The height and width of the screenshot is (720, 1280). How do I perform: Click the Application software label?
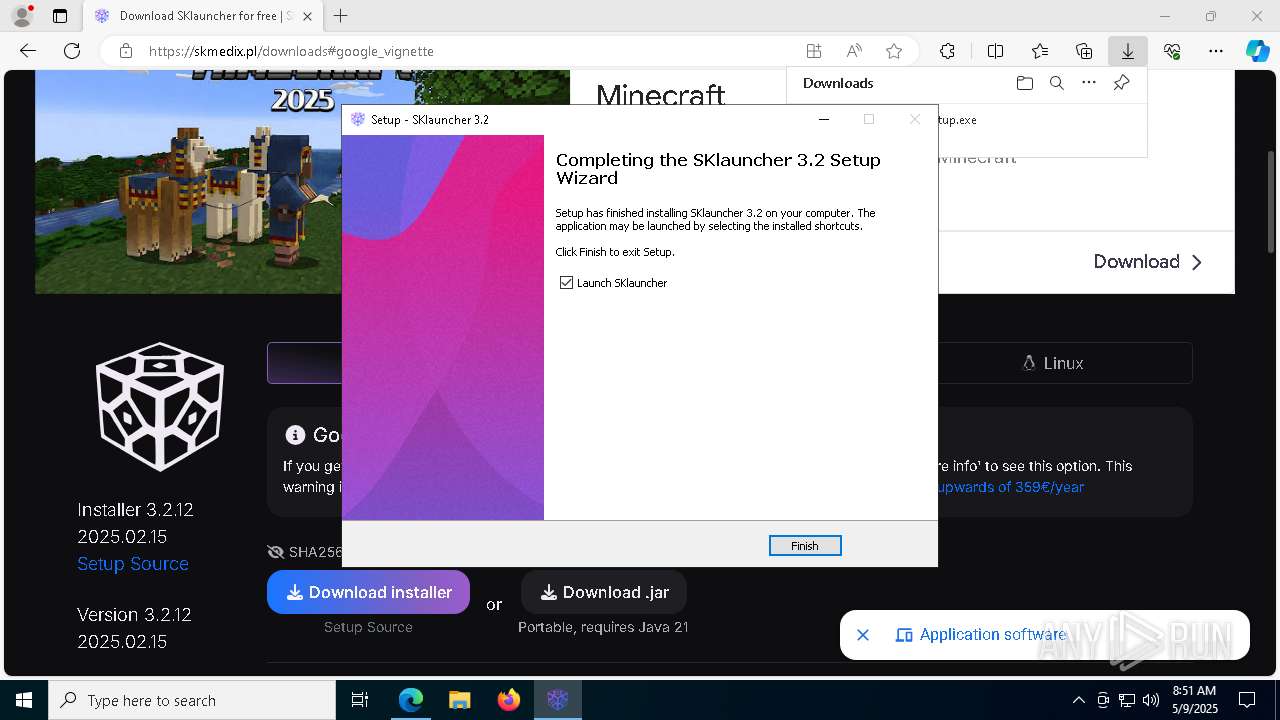(x=992, y=635)
